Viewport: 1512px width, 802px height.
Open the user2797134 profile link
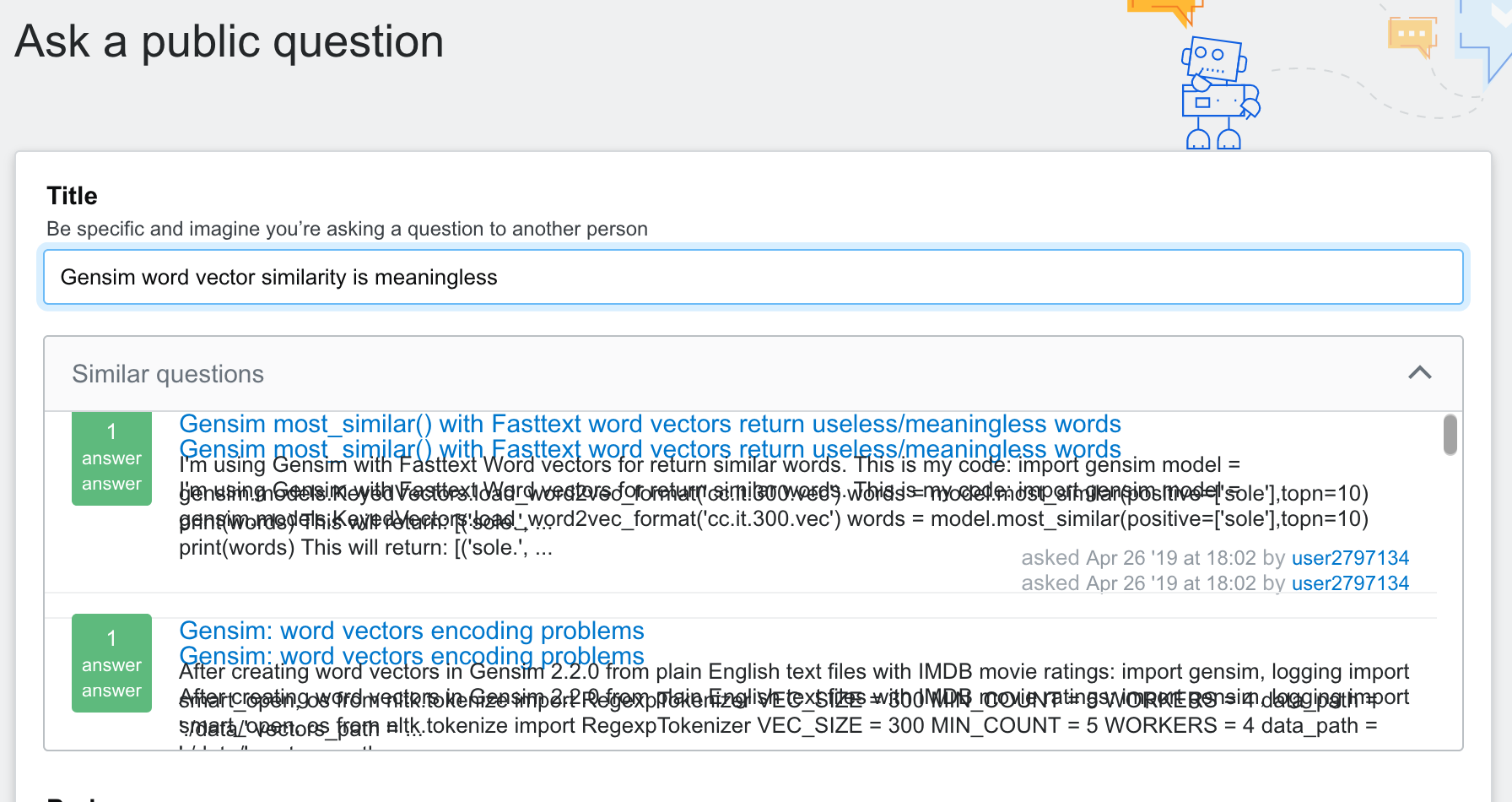click(x=1350, y=558)
